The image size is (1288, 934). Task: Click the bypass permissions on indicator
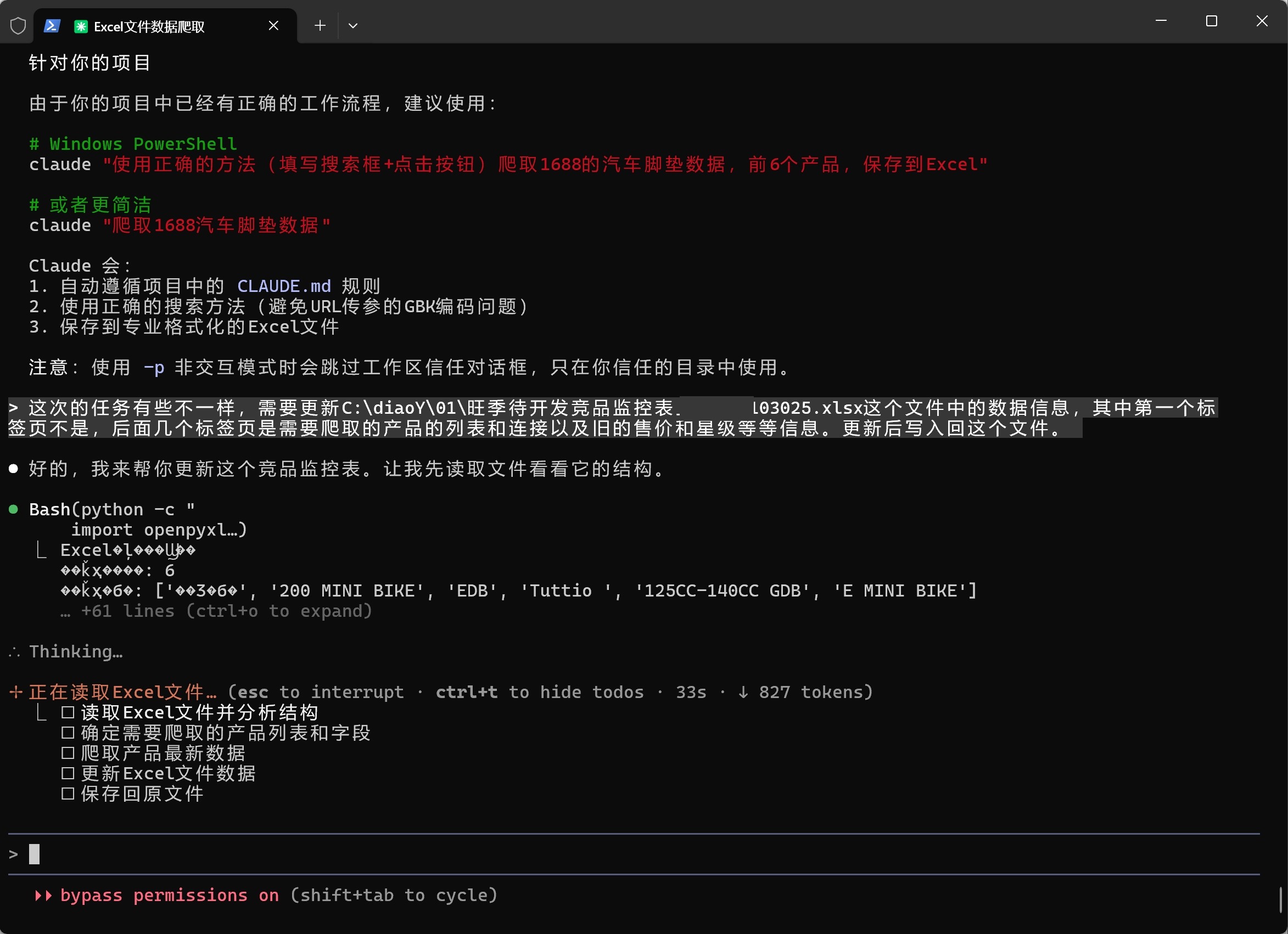pyautogui.click(x=169, y=895)
